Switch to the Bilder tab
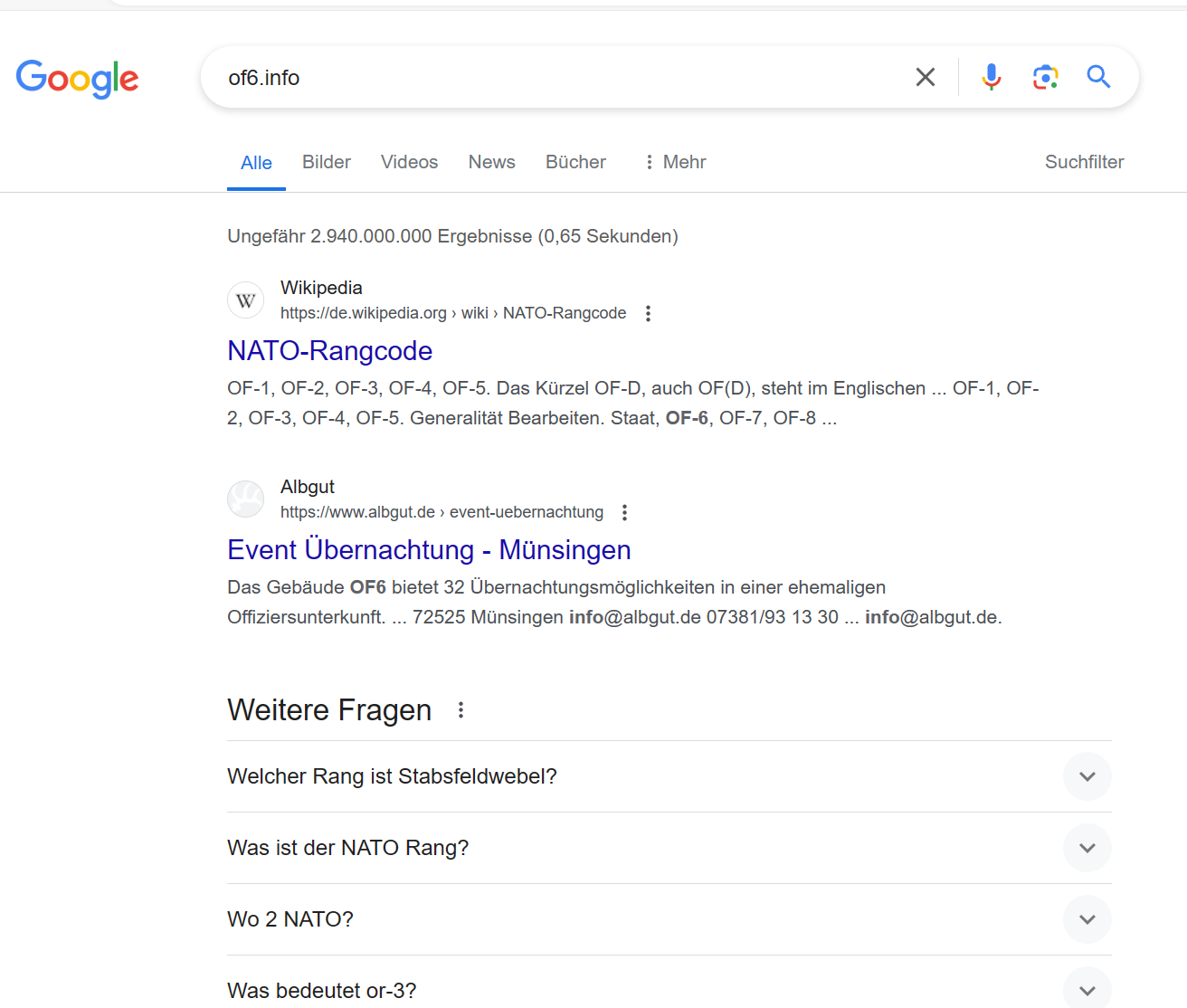 (327, 162)
